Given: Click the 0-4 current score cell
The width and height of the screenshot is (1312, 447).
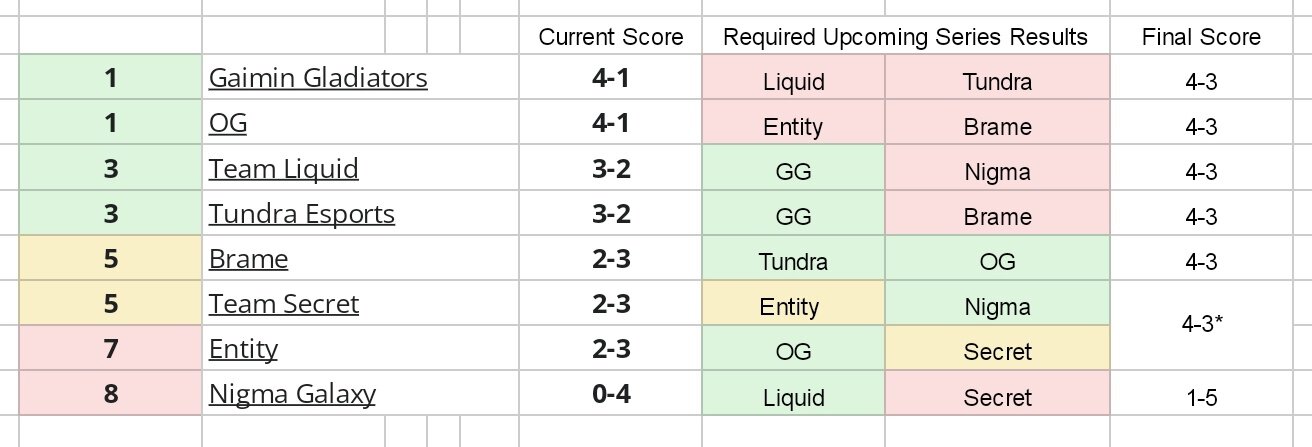Looking at the screenshot, I should (610, 395).
